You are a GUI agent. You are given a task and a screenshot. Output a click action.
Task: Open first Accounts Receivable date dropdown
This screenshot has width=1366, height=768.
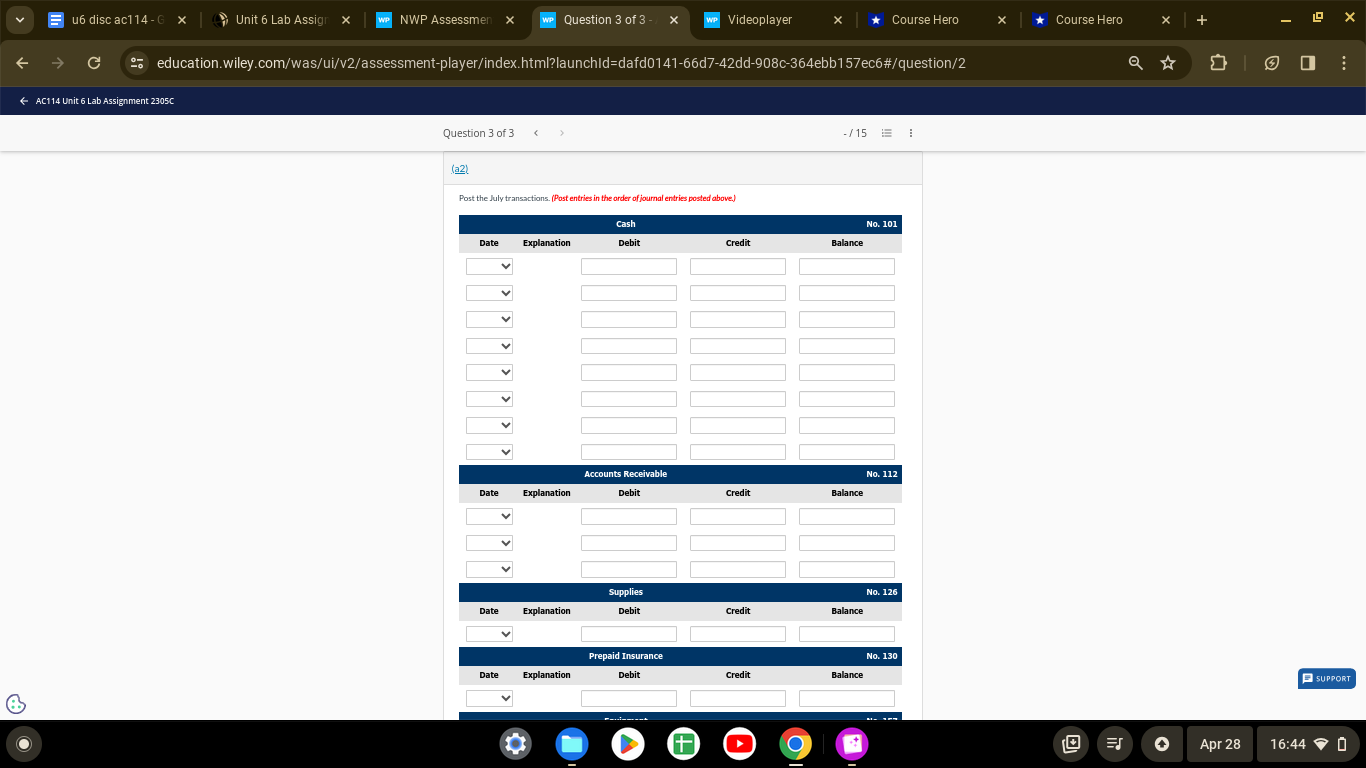490,517
